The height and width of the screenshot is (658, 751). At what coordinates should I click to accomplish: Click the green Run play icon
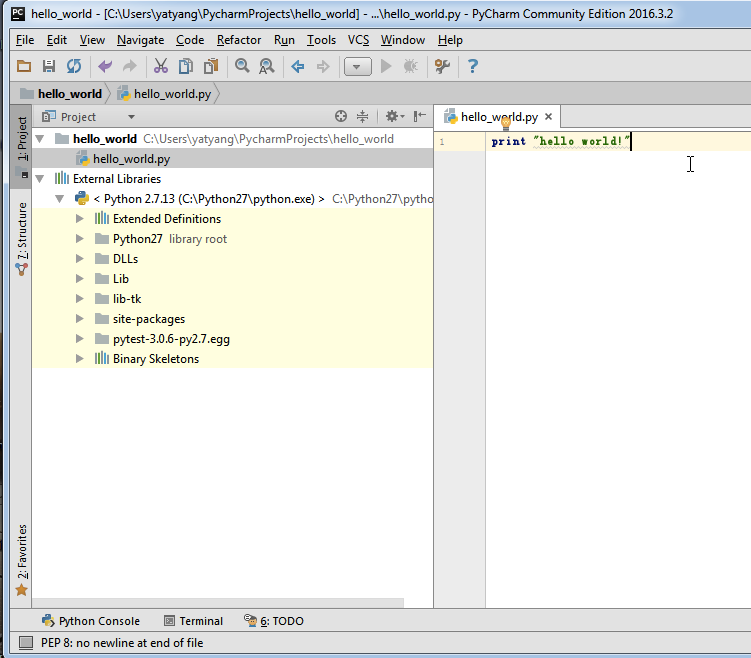coord(386,66)
